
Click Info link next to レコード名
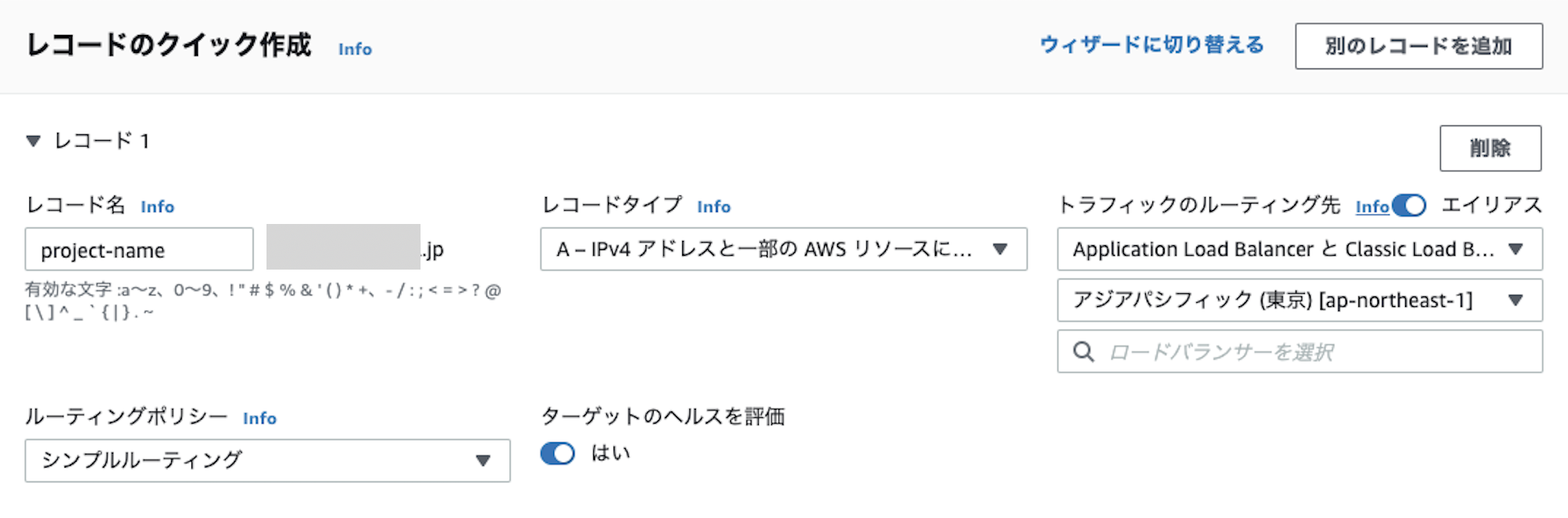(x=157, y=207)
